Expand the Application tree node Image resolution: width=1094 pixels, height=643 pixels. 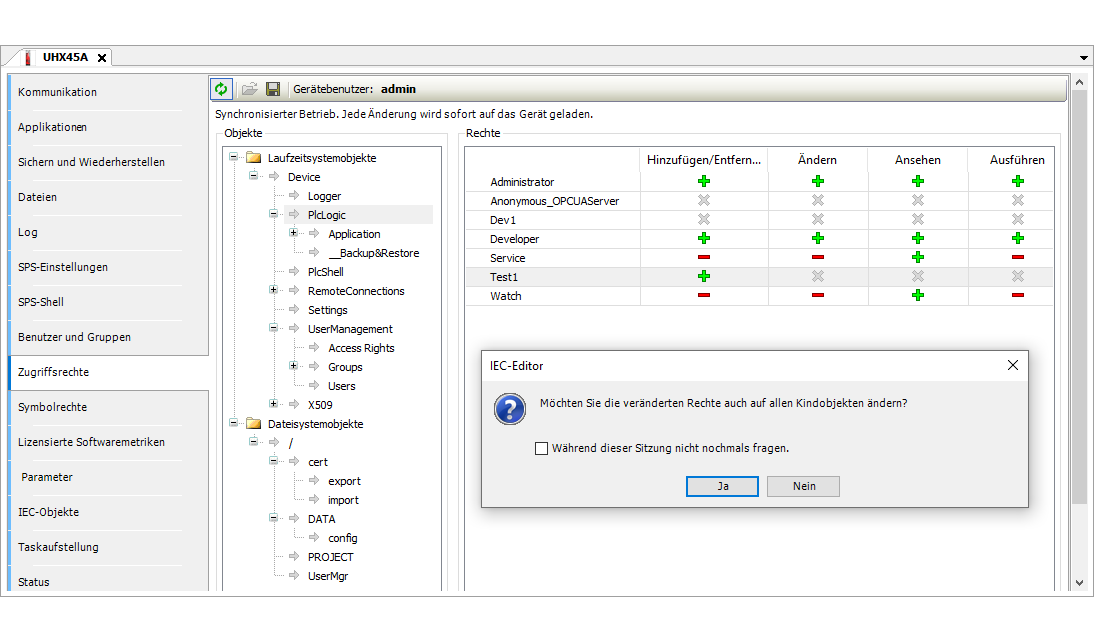pos(294,234)
